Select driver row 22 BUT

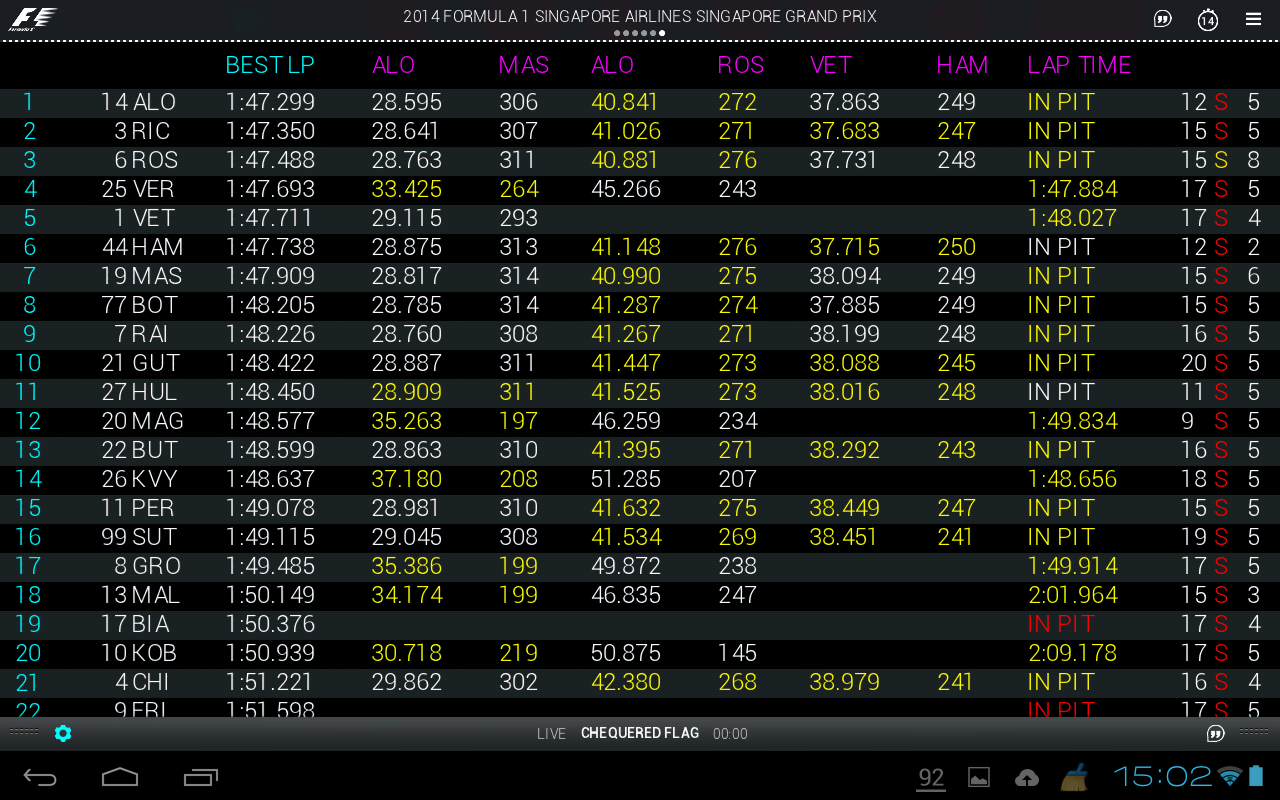640,450
